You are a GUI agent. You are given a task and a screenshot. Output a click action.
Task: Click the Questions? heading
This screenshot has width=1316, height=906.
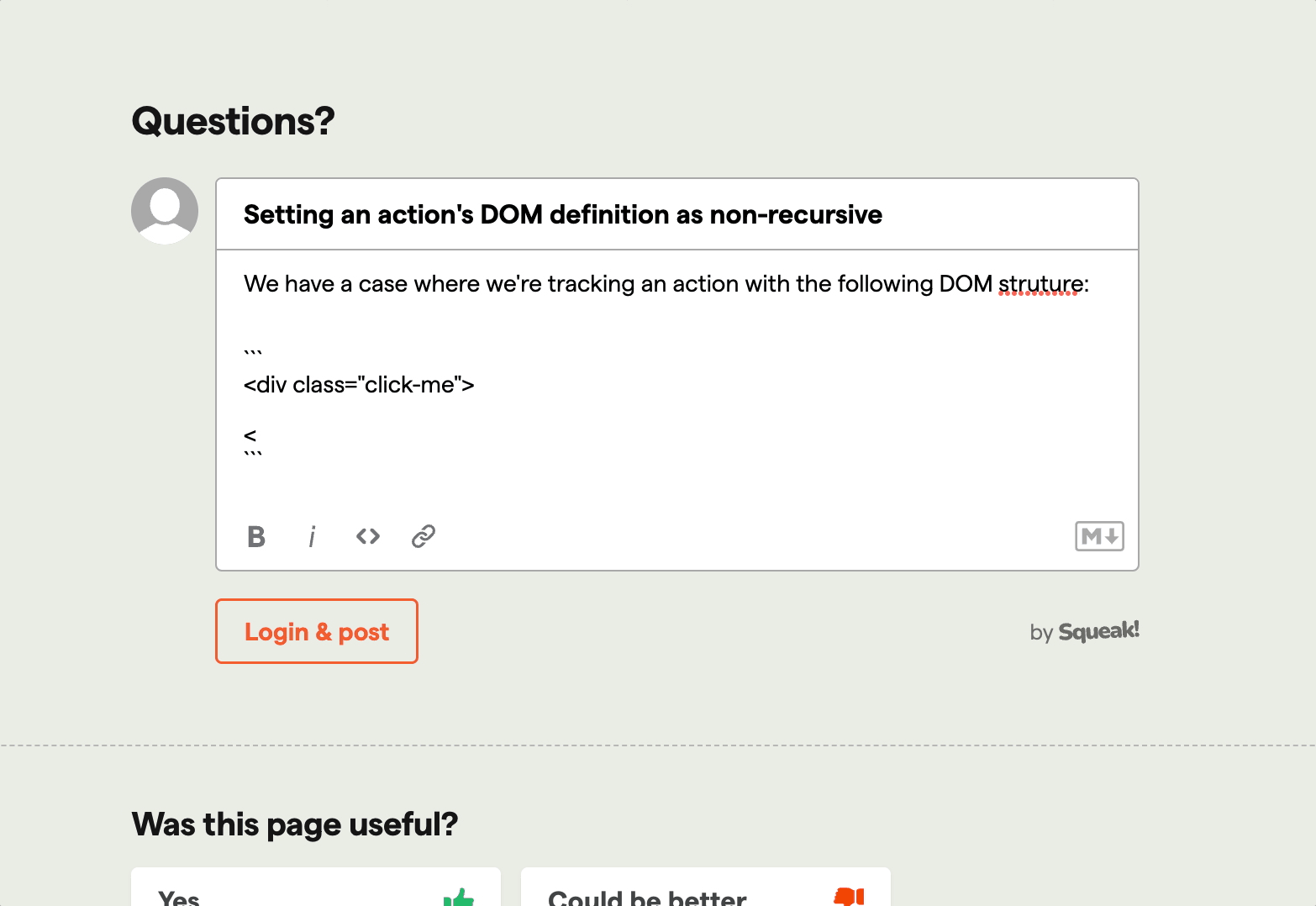pos(234,121)
